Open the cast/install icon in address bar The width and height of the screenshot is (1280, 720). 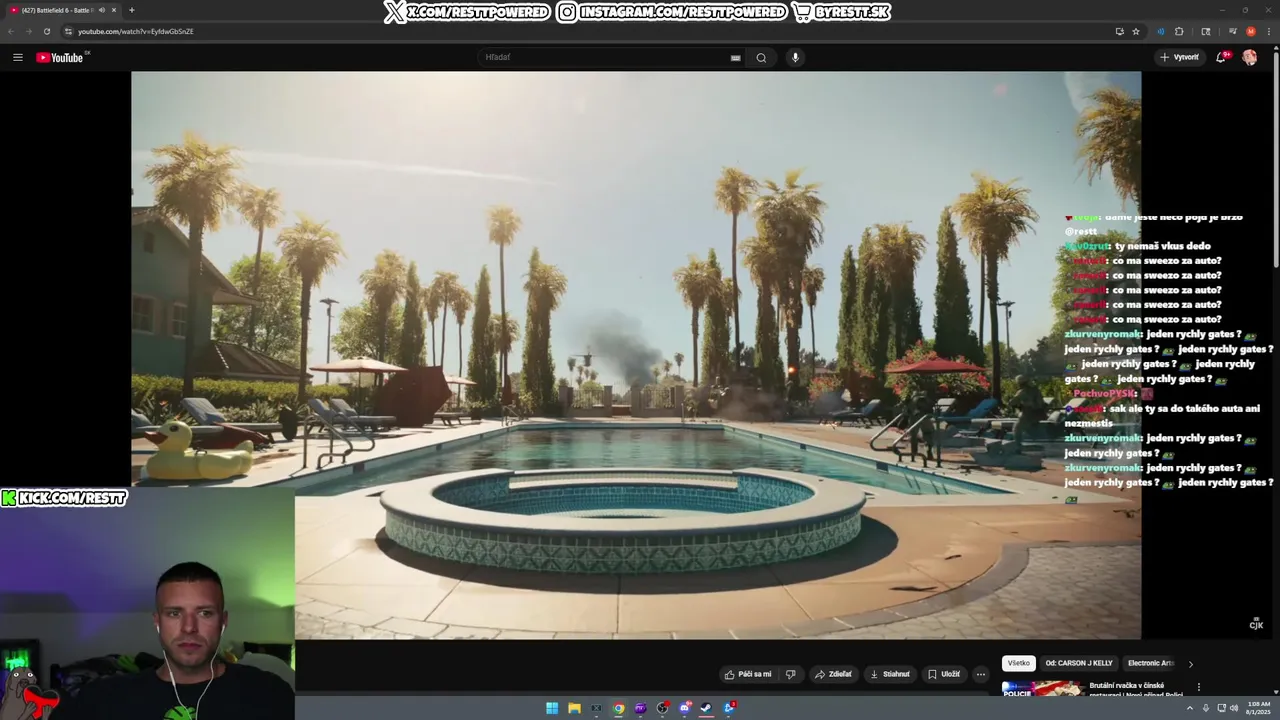(x=1119, y=31)
